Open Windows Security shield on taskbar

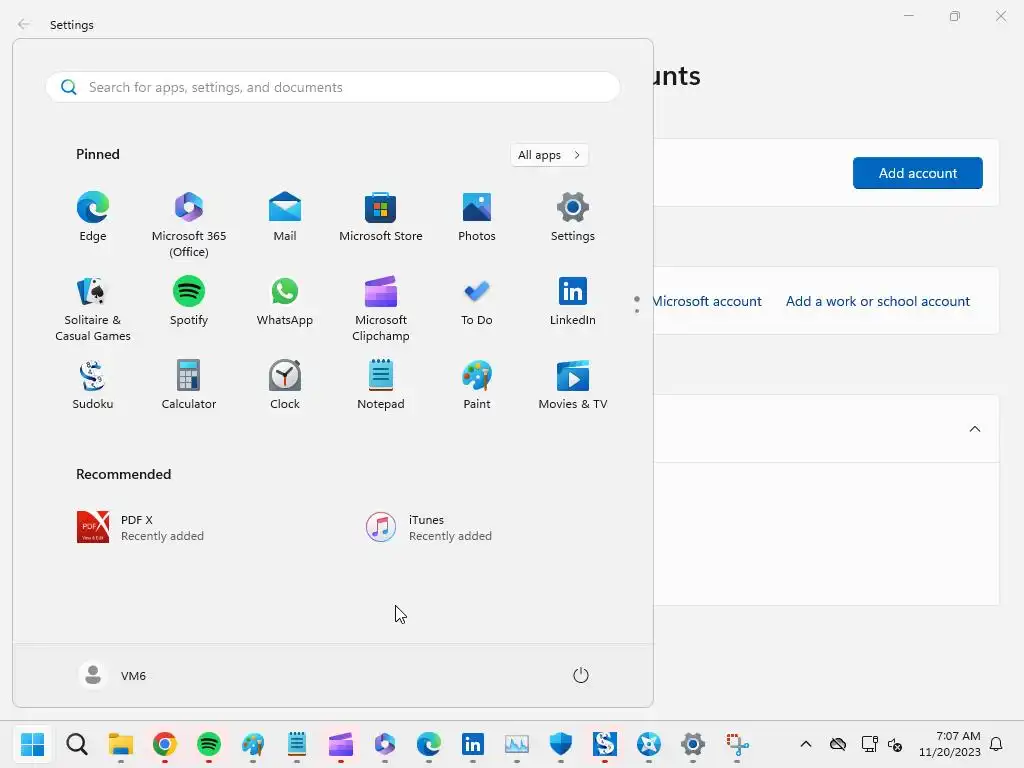pos(560,744)
